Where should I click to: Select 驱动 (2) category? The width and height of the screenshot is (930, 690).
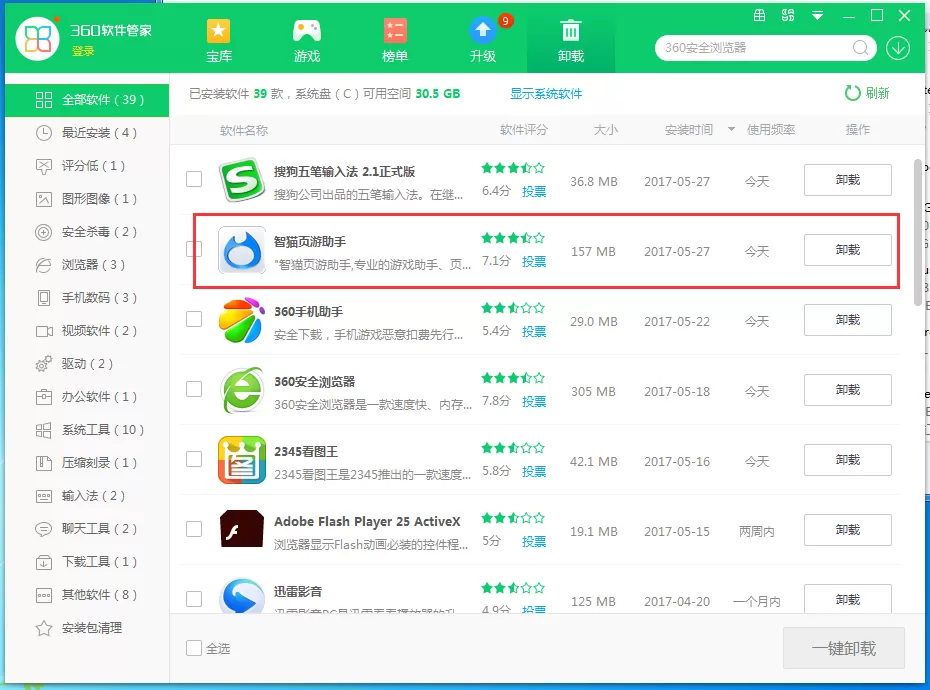click(x=87, y=364)
